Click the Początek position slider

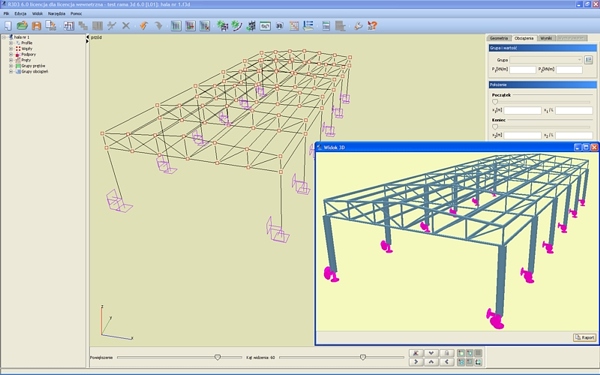pos(495,102)
